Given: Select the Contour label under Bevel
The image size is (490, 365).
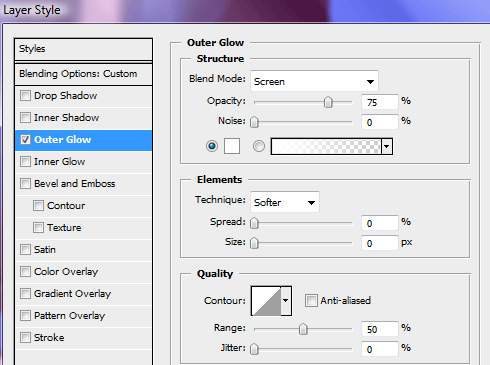Looking at the screenshot, I should pos(66,206).
